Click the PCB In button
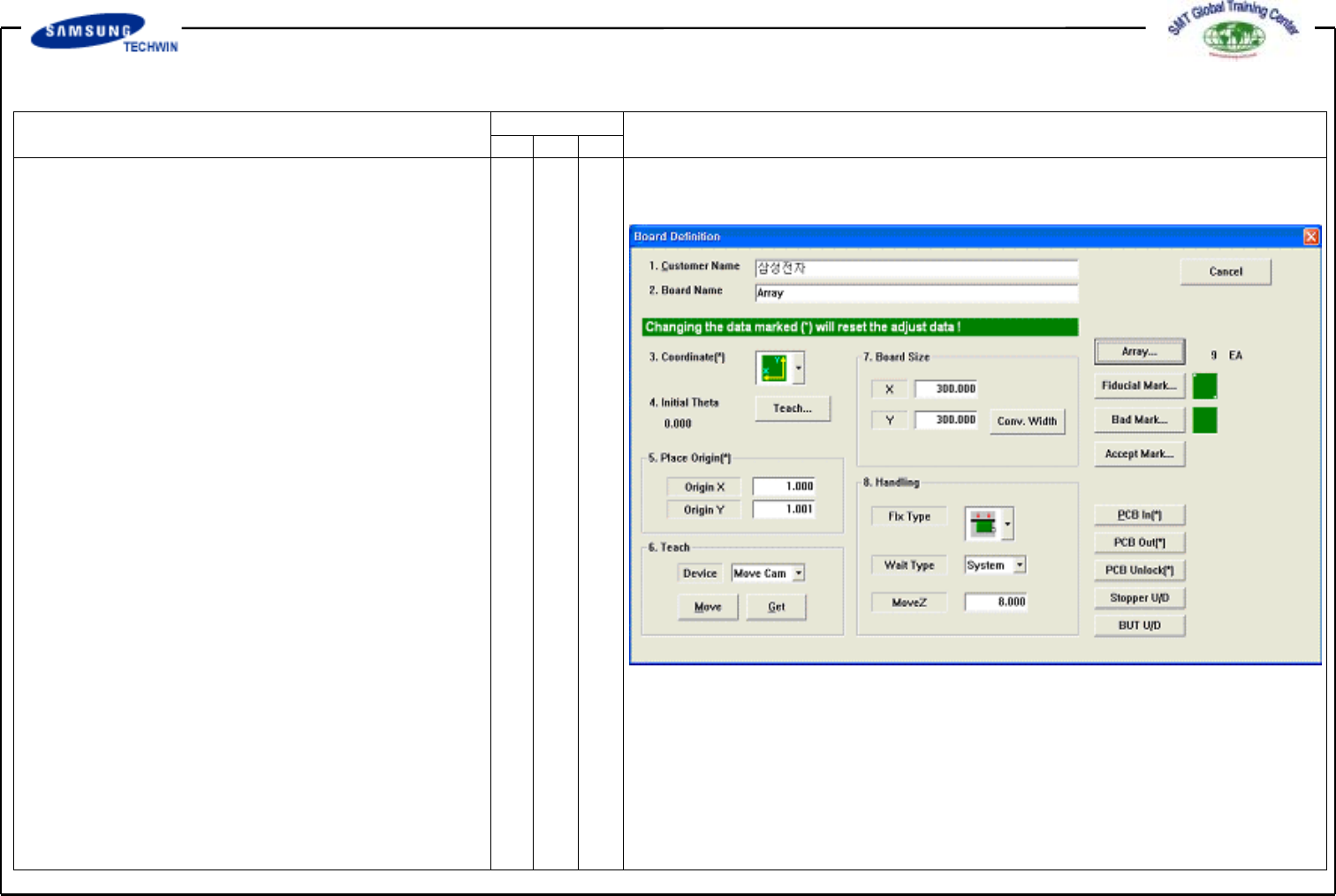This screenshot has height=896, width=1336. point(1140,515)
